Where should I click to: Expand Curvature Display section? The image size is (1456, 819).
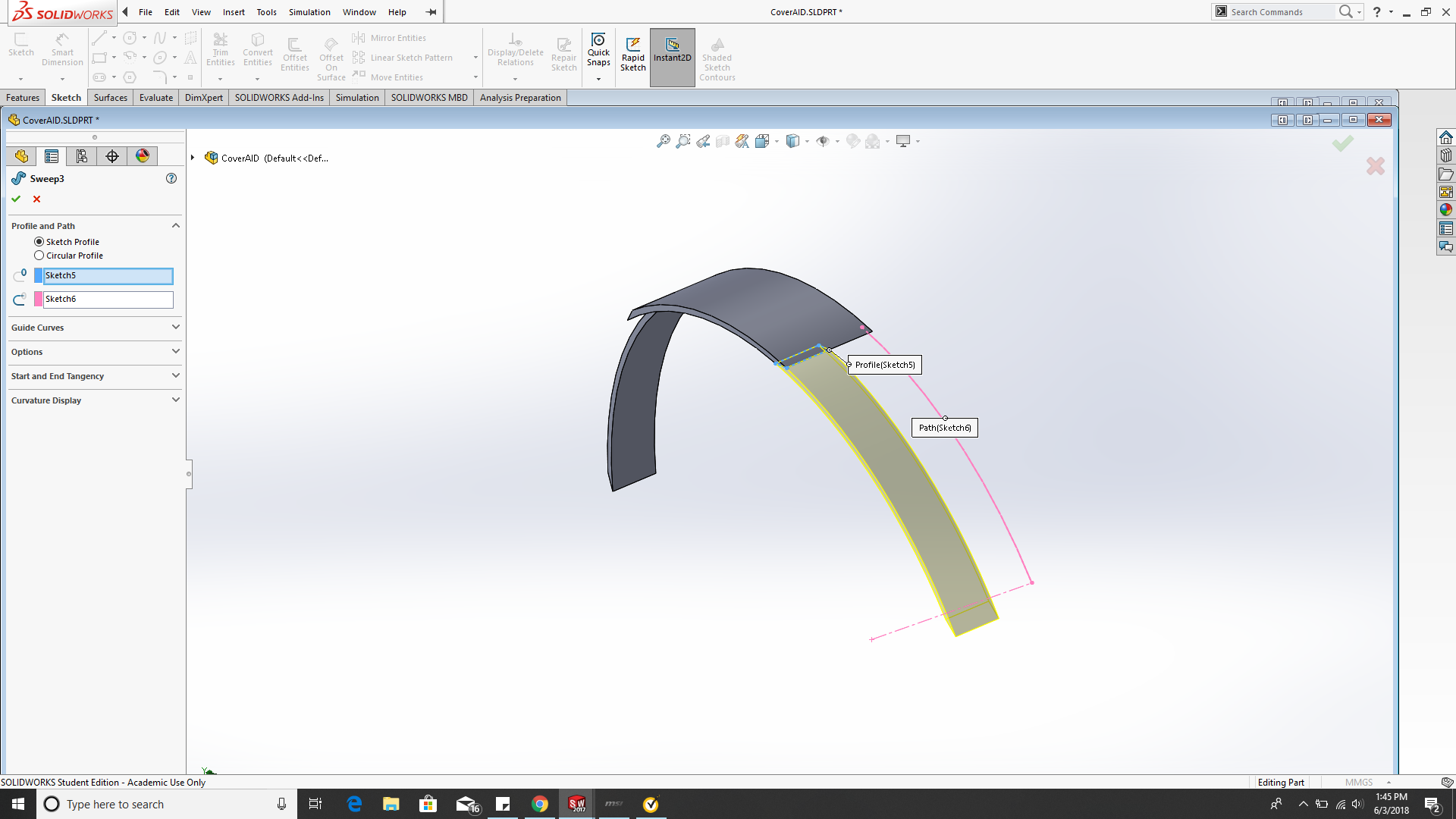click(176, 400)
